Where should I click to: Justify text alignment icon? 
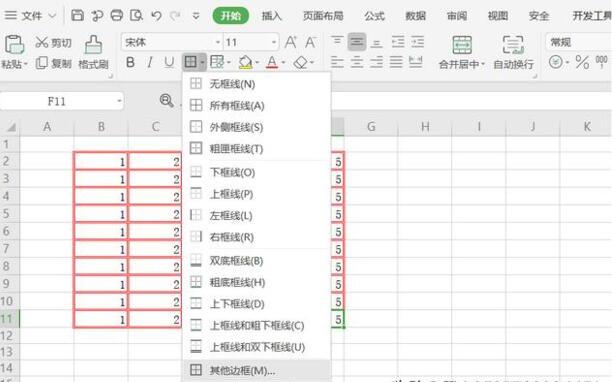(396, 62)
